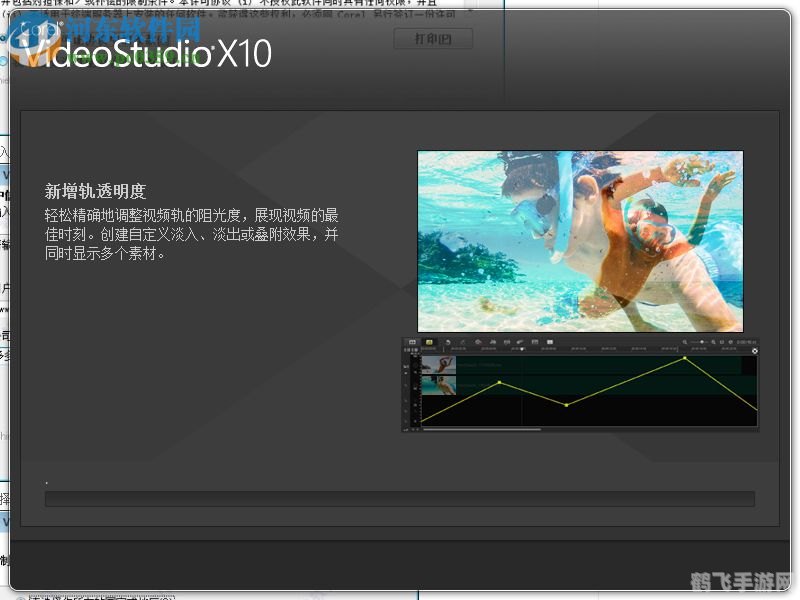Click the highest yellow opacity keyframe point
Screen dimensions: 800x600
click(685, 357)
